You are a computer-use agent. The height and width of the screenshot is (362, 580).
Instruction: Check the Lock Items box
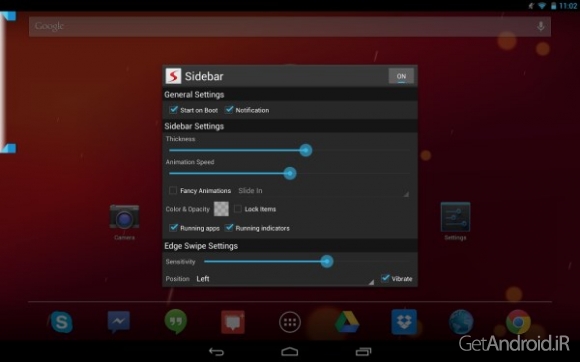pos(238,209)
